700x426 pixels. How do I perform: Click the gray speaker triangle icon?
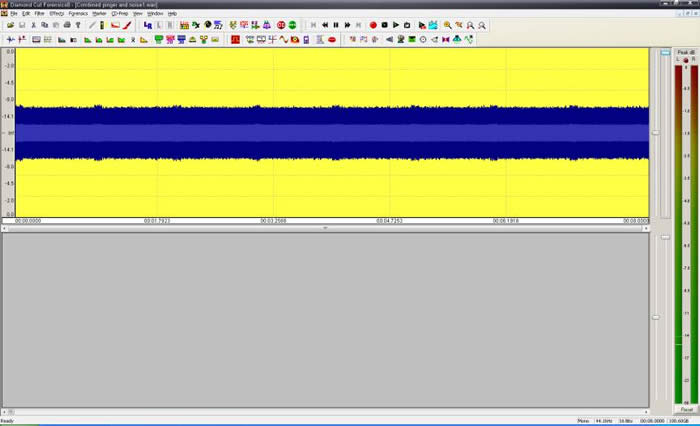389,40
